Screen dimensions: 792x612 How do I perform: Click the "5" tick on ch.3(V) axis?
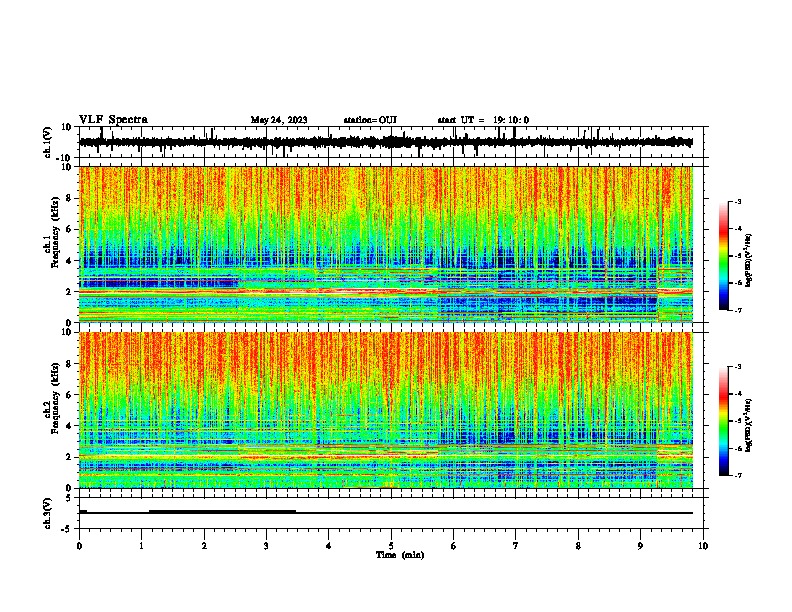[69, 498]
